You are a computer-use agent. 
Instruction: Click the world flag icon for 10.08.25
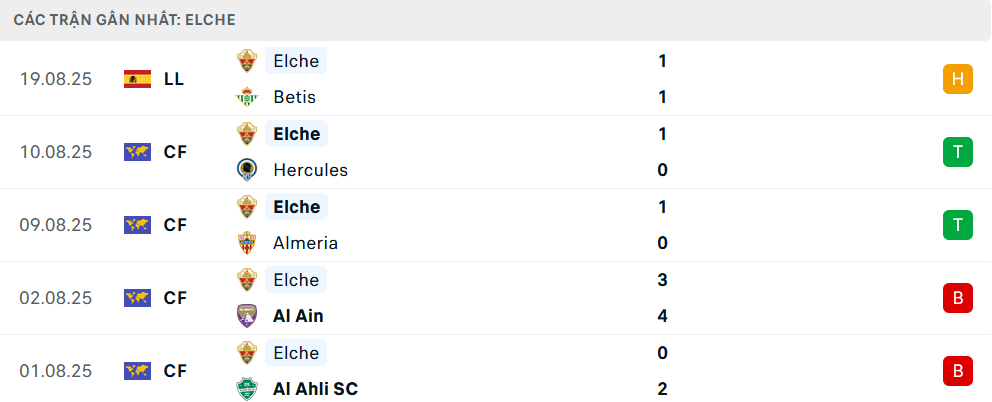[x=137, y=152]
